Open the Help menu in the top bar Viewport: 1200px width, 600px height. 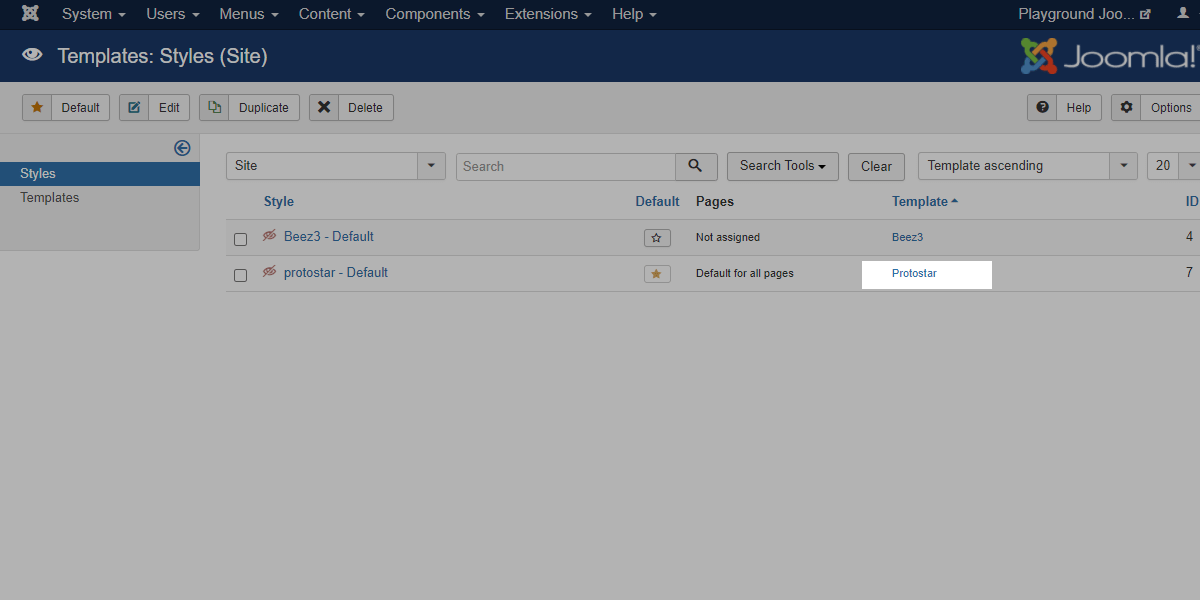tap(635, 14)
